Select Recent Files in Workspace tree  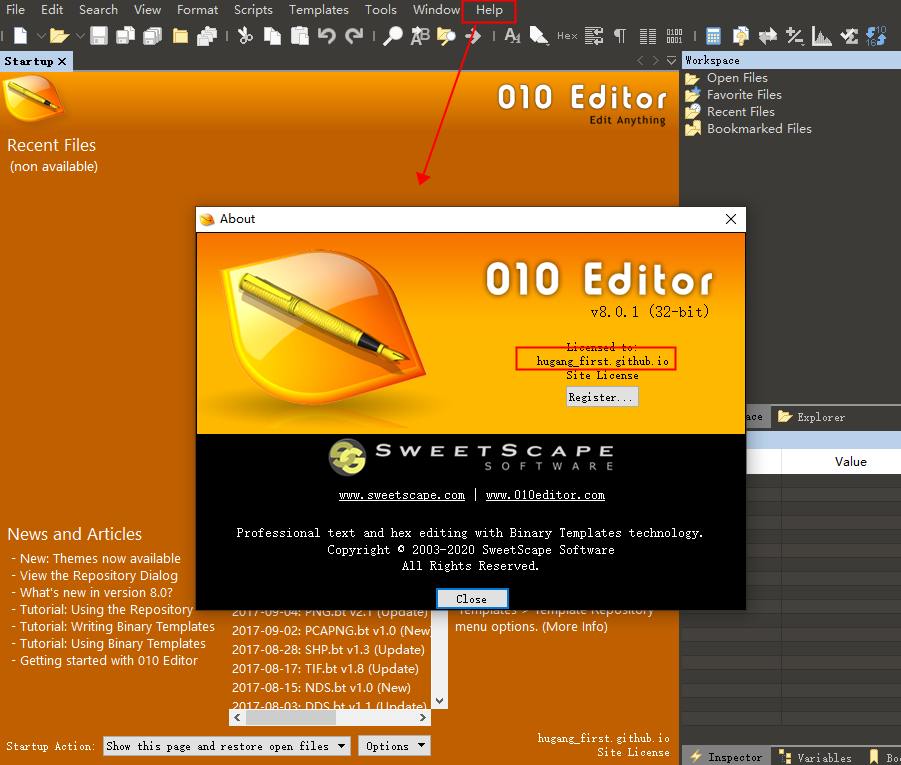pyautogui.click(x=741, y=112)
